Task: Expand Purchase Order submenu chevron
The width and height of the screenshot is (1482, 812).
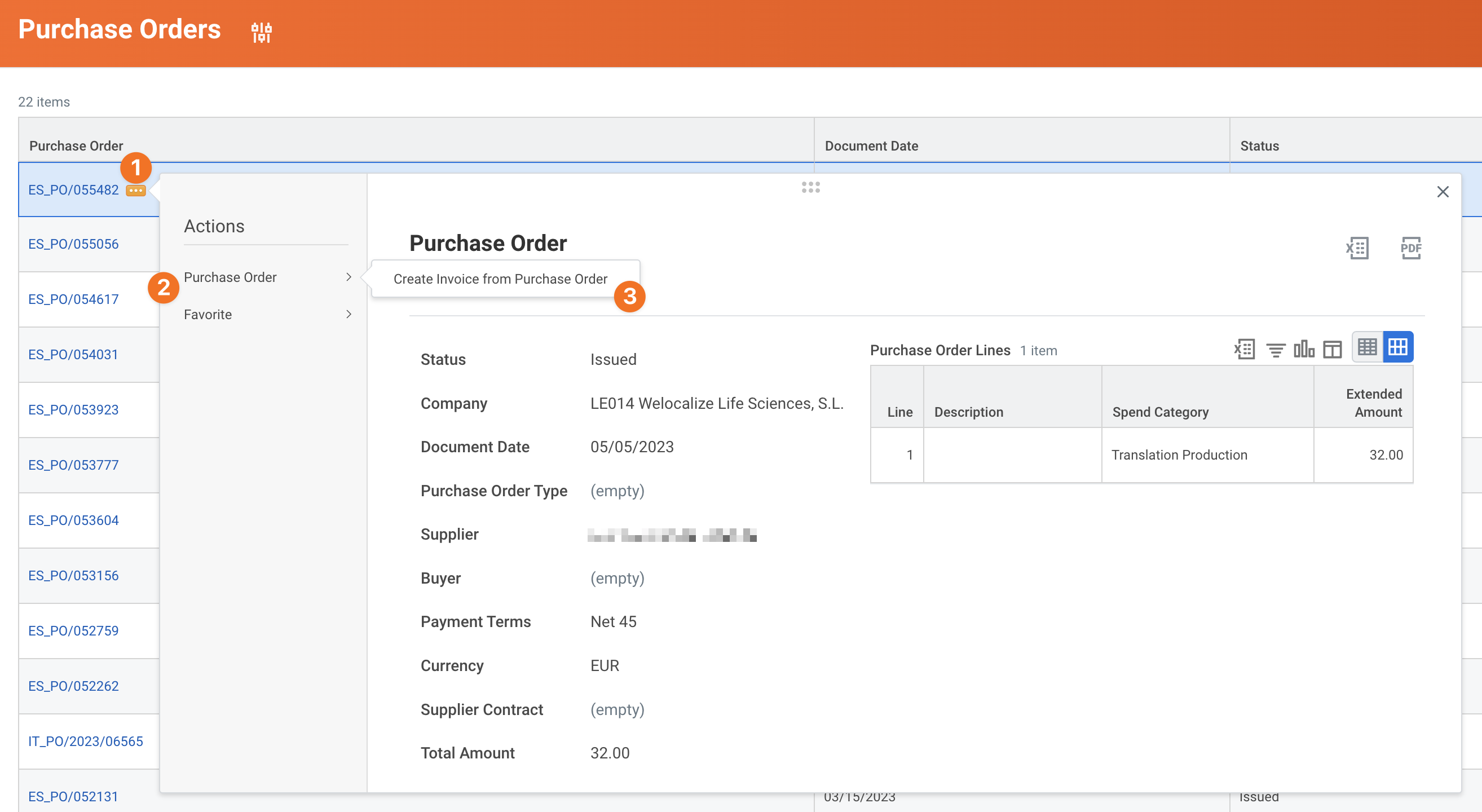Action: click(349, 277)
